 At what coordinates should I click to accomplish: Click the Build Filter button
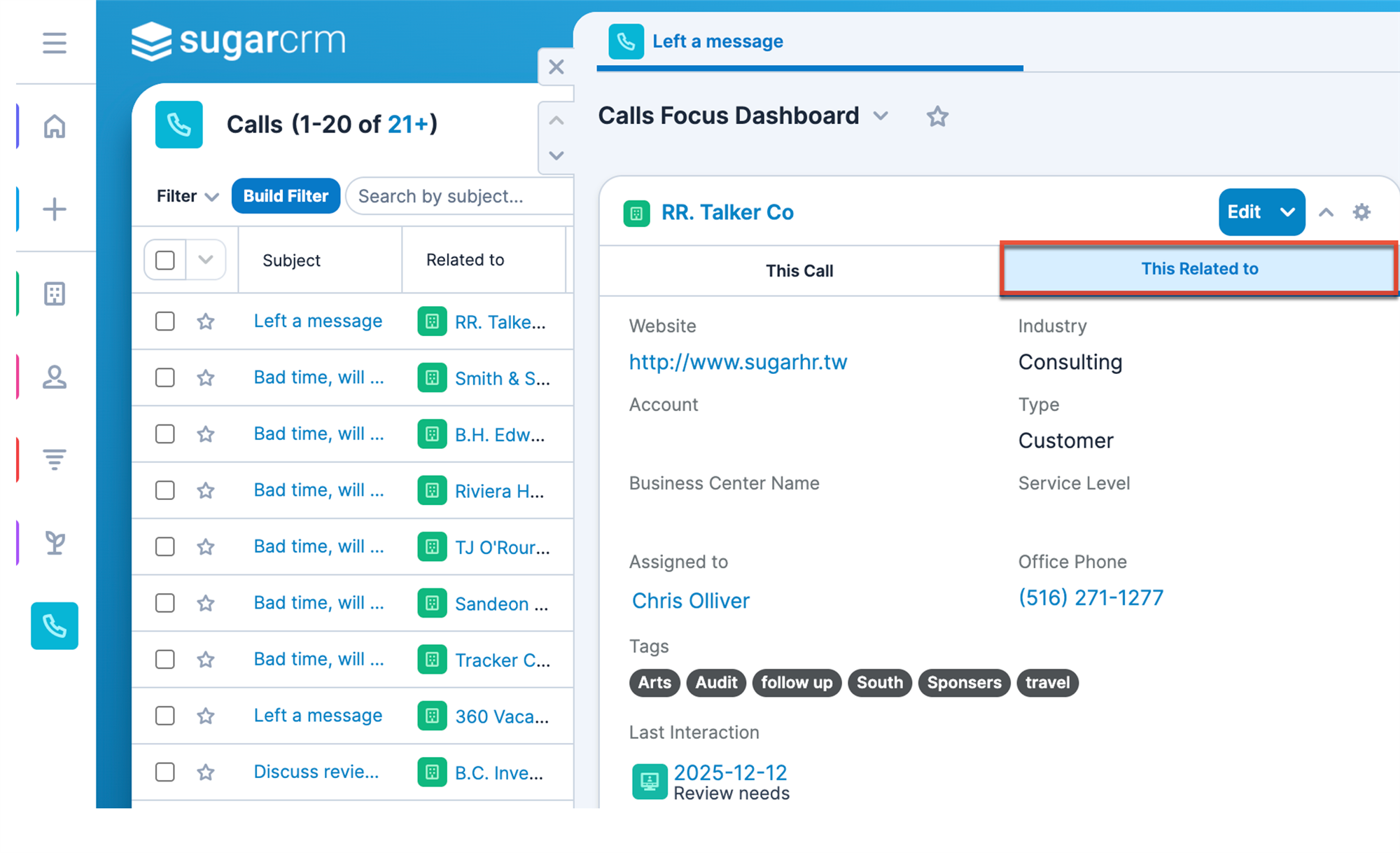point(286,195)
